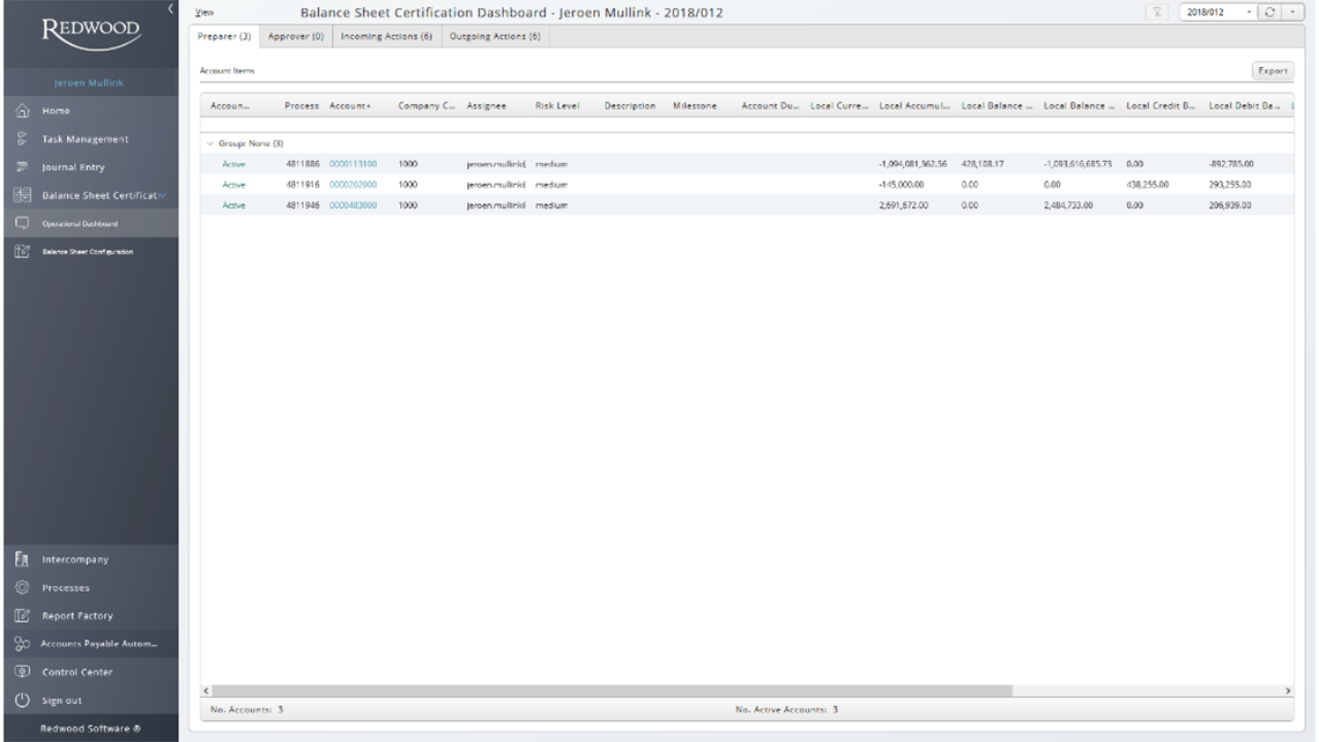Image resolution: width=1319 pixels, height=742 pixels.
Task: Refresh the dashboard with the reload icon
Action: point(1270,12)
